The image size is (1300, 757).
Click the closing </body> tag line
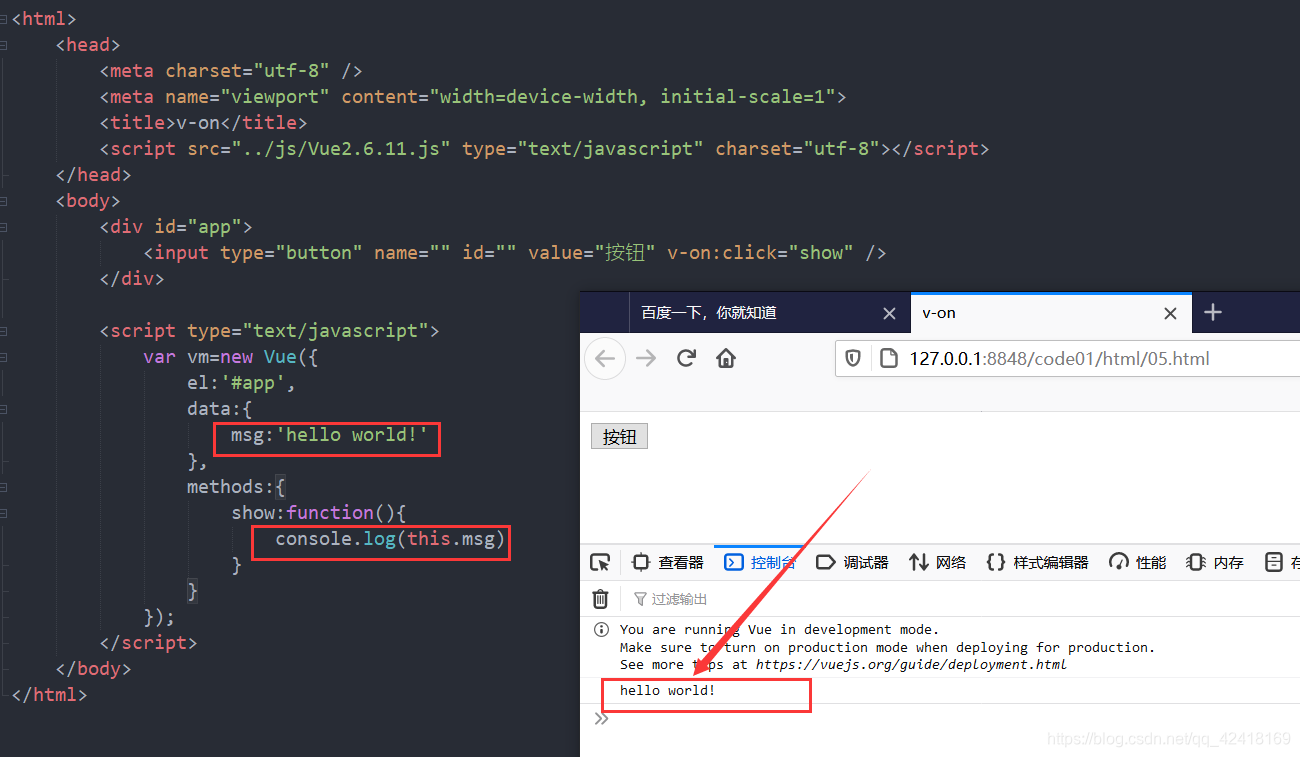[x=93, y=669]
